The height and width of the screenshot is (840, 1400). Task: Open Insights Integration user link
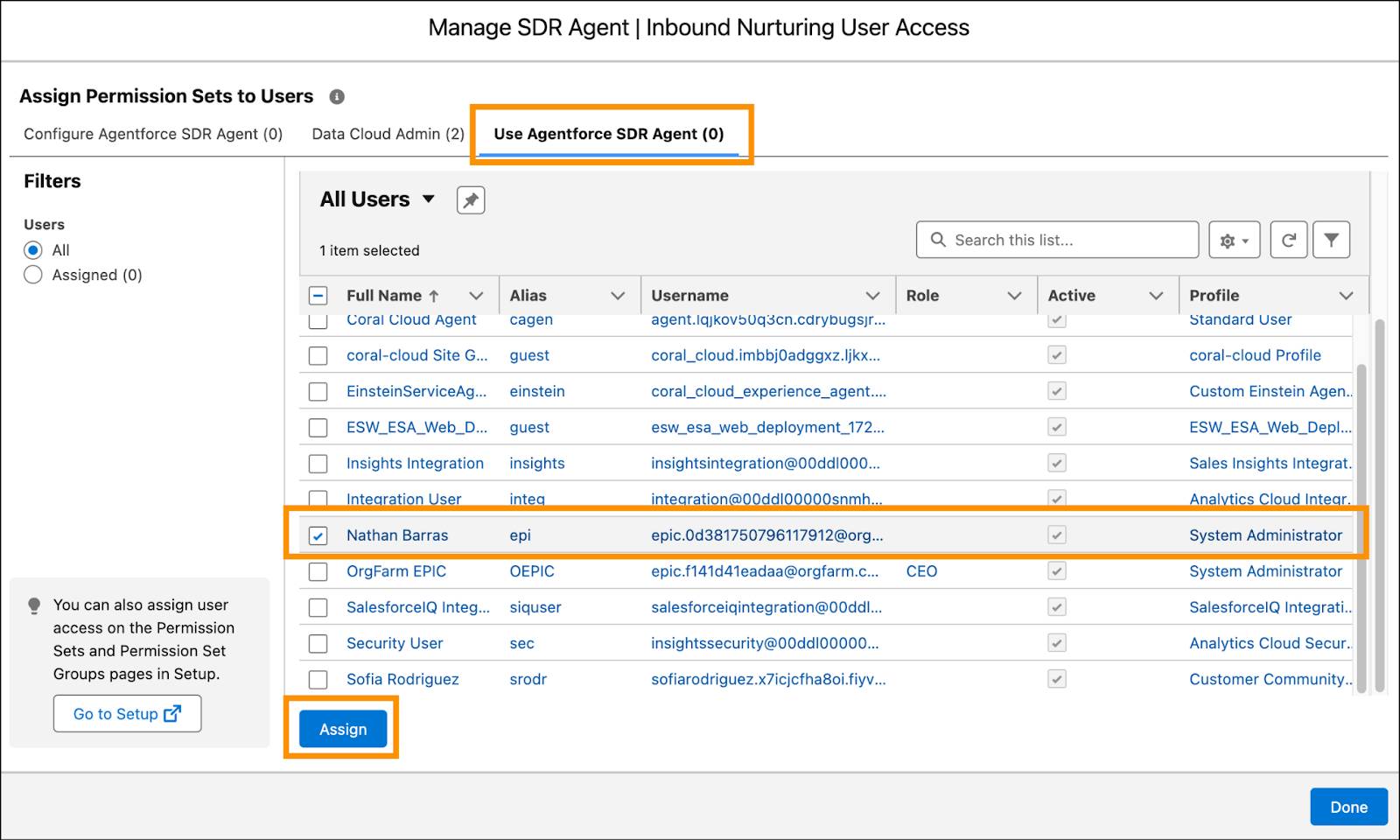415,463
